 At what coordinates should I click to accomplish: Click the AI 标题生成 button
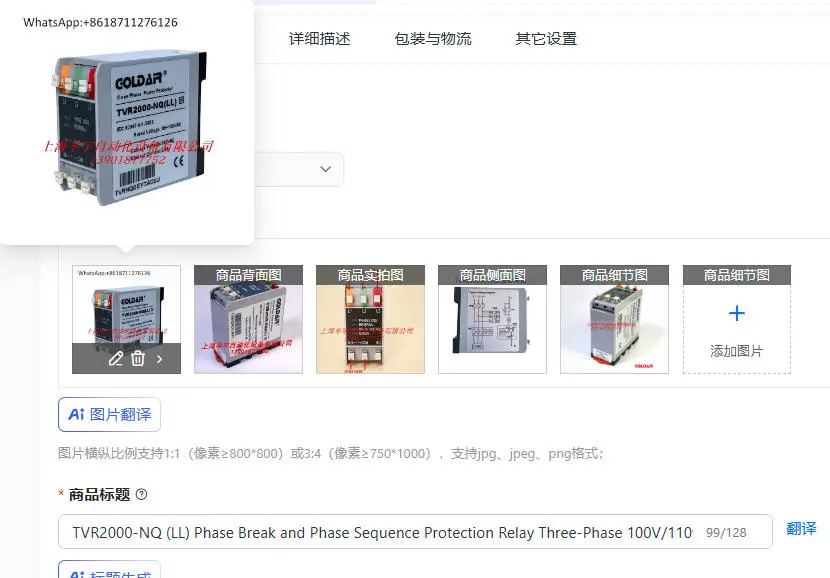(x=110, y=570)
